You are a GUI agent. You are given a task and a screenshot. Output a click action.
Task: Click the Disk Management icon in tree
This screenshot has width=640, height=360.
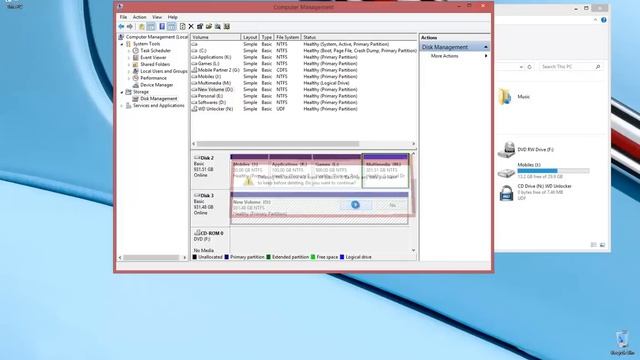[136, 99]
